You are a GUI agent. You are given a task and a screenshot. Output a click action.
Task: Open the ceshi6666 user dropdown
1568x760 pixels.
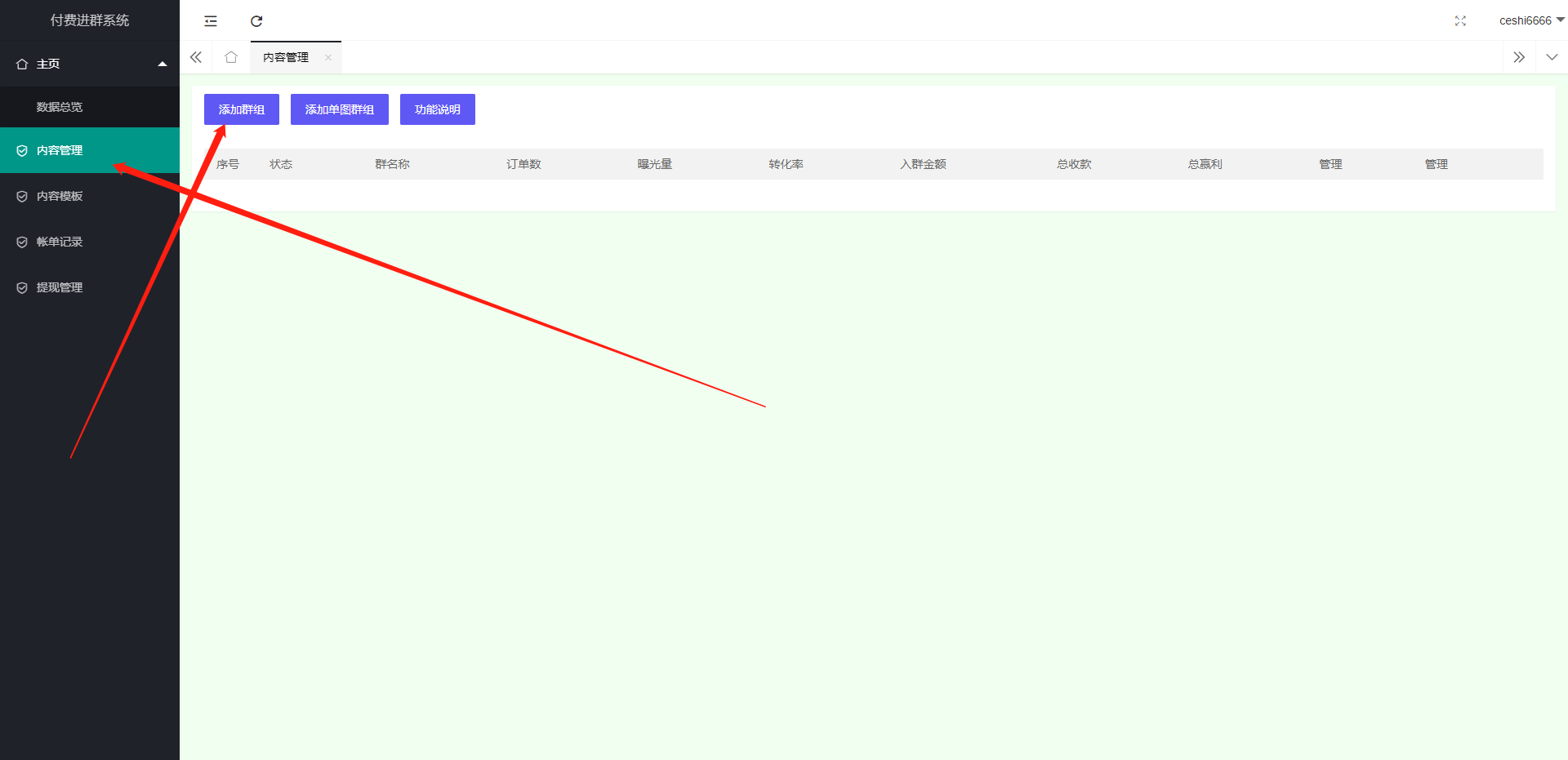[1530, 20]
